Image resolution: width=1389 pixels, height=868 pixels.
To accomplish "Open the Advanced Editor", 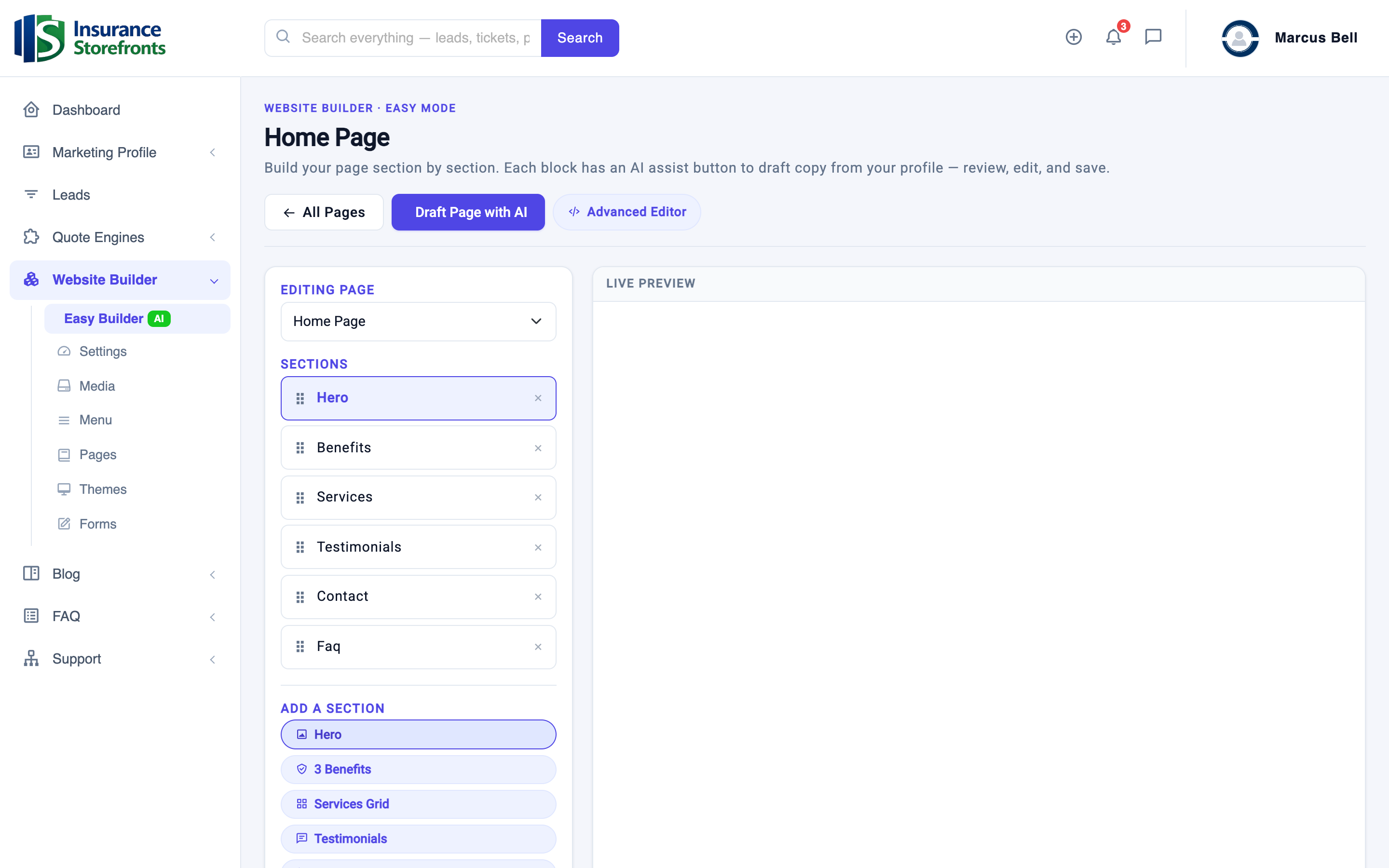I will tap(627, 212).
